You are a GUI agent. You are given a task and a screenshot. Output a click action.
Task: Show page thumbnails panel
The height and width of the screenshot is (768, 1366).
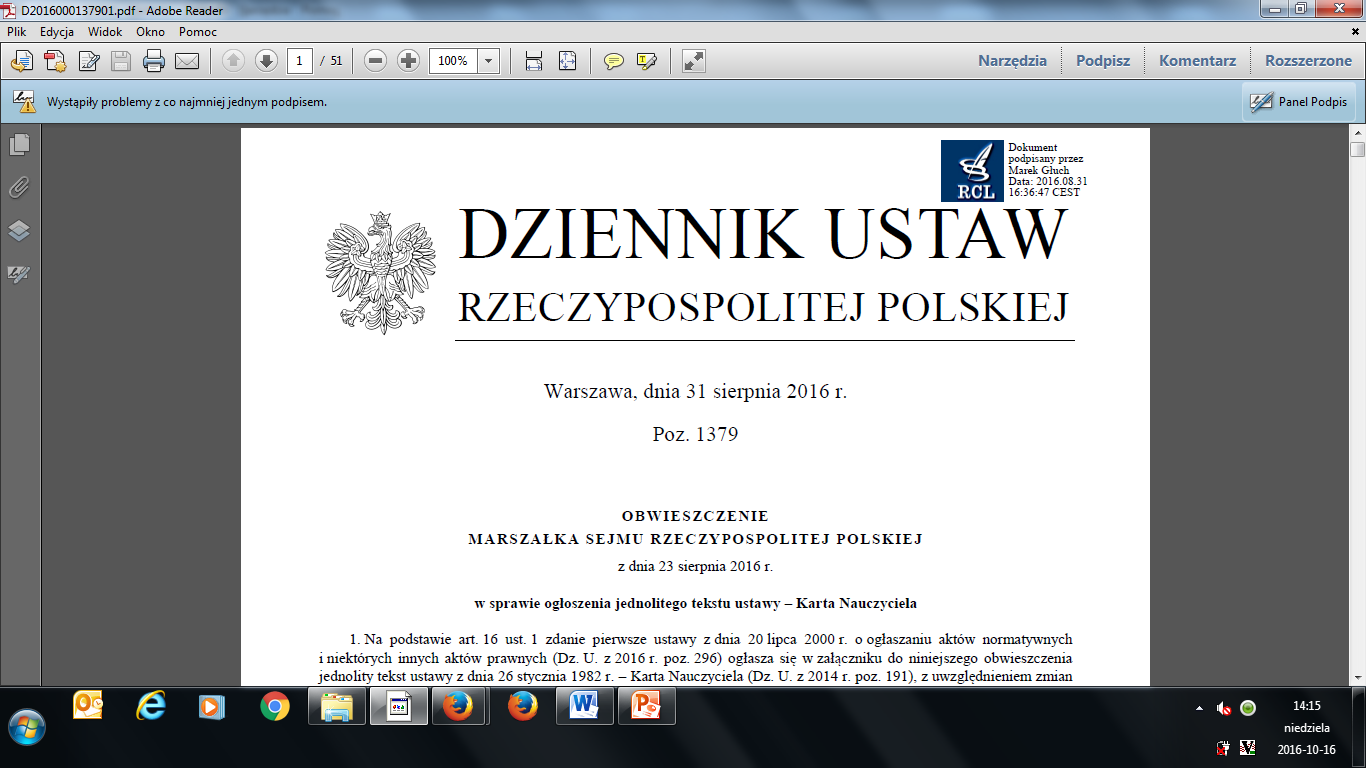pos(19,145)
